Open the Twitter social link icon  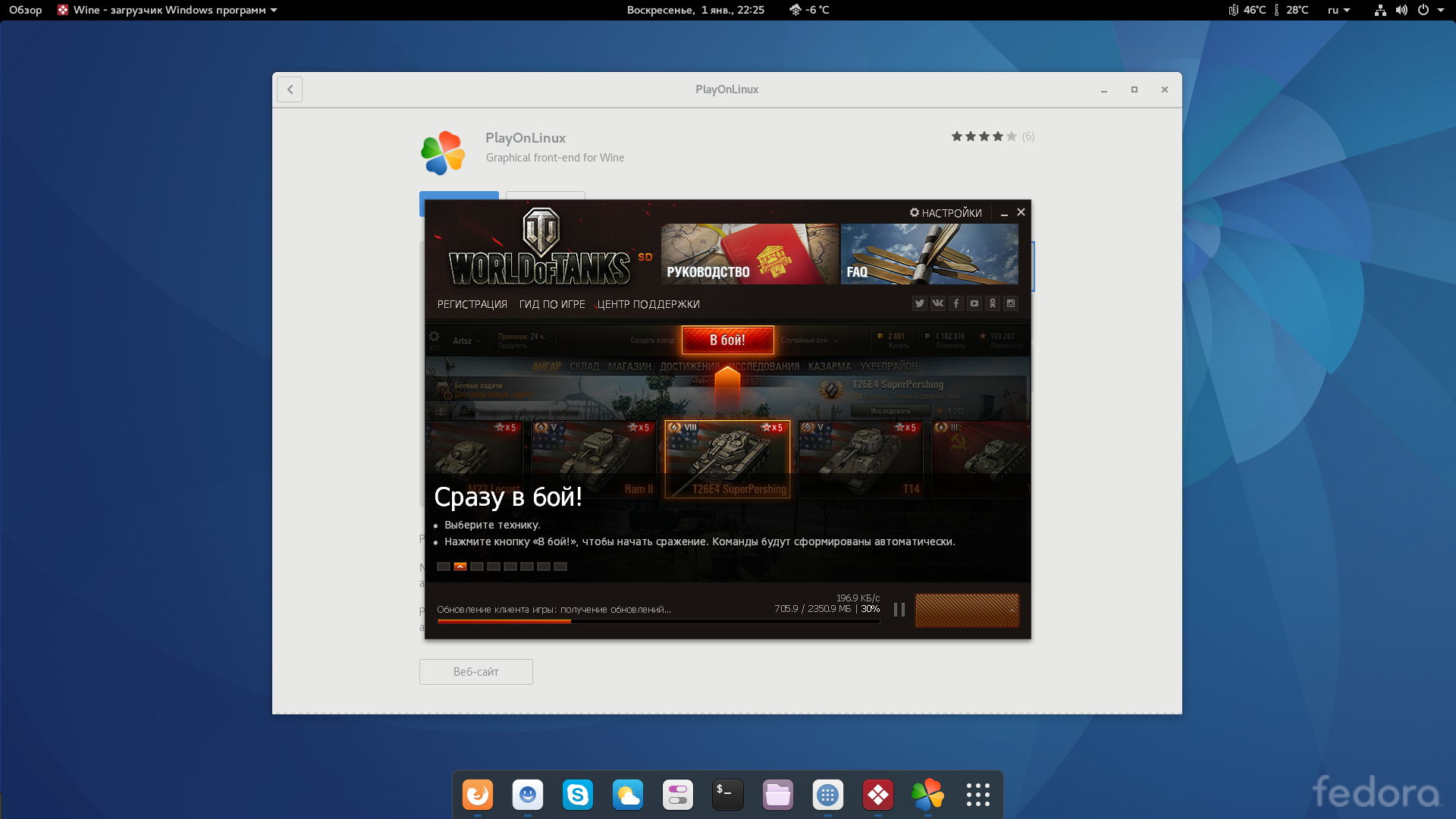pos(919,303)
